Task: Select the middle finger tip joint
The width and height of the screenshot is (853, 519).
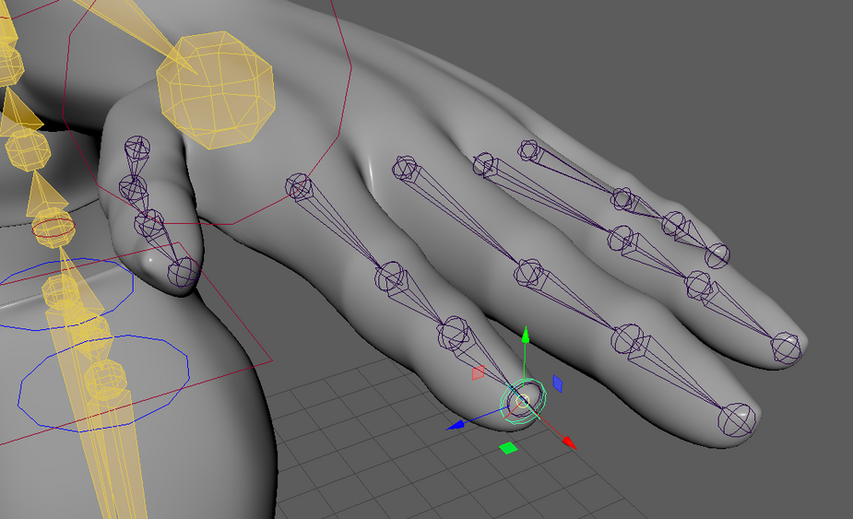Action: click(x=737, y=419)
